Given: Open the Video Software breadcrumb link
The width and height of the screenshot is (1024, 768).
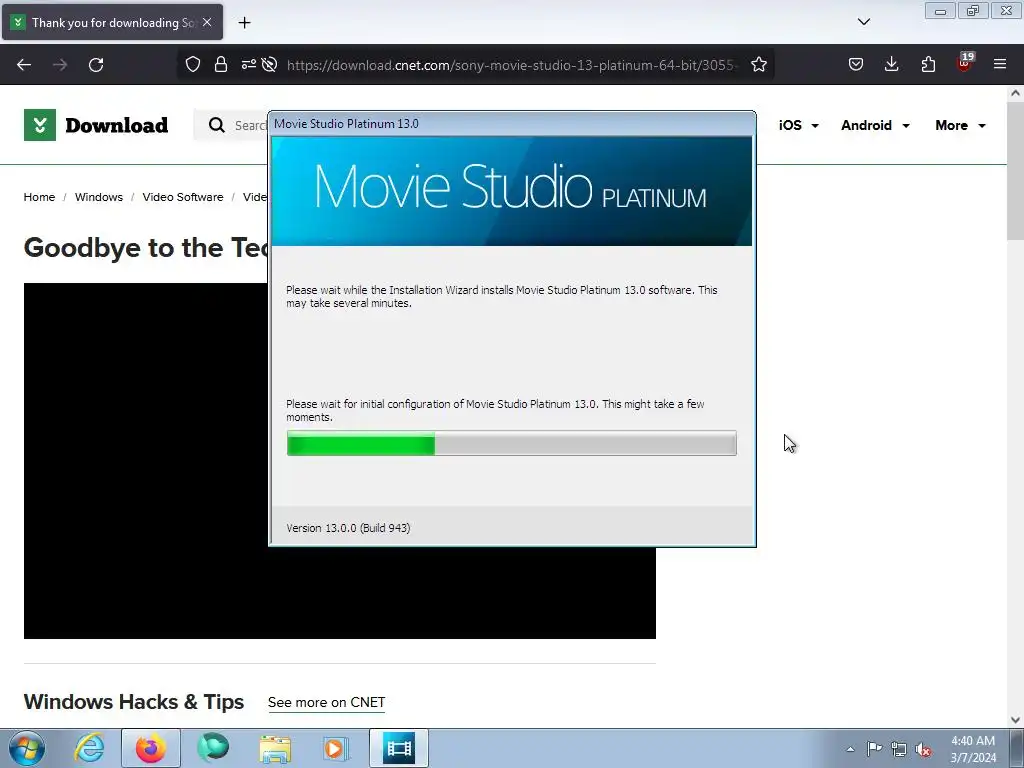Looking at the screenshot, I should [183, 197].
